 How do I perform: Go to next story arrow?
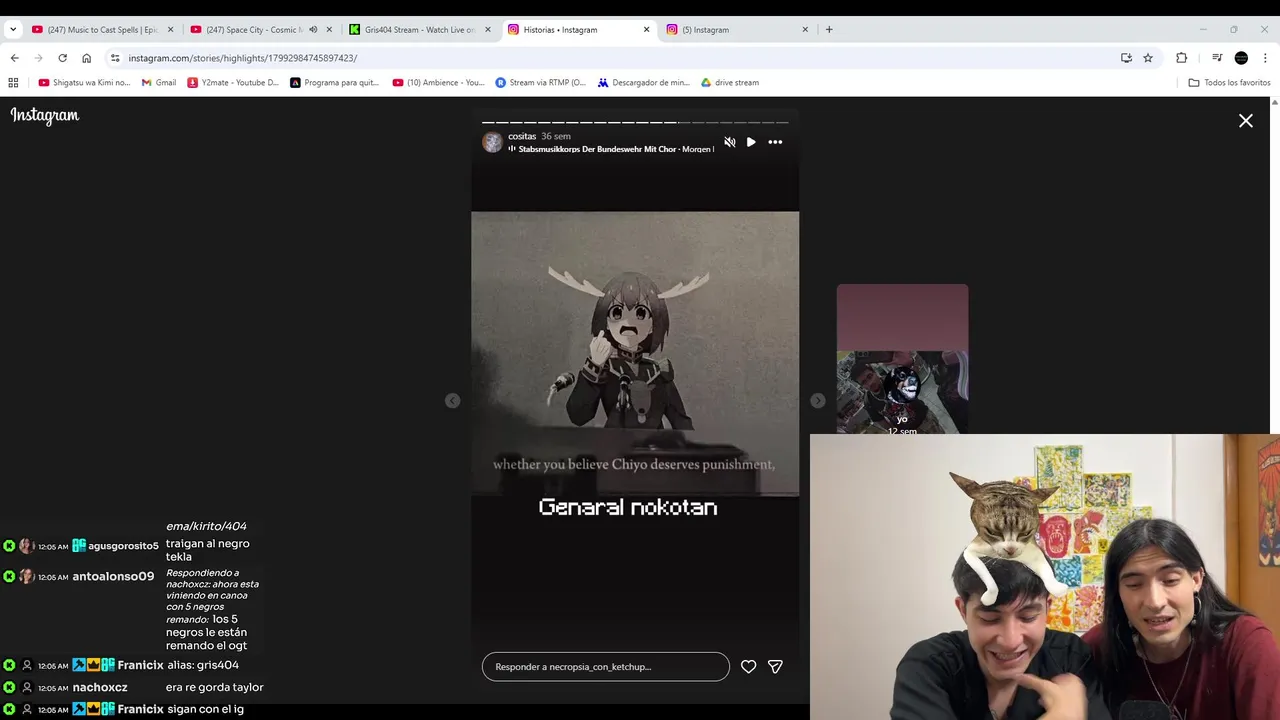pyautogui.click(x=817, y=400)
